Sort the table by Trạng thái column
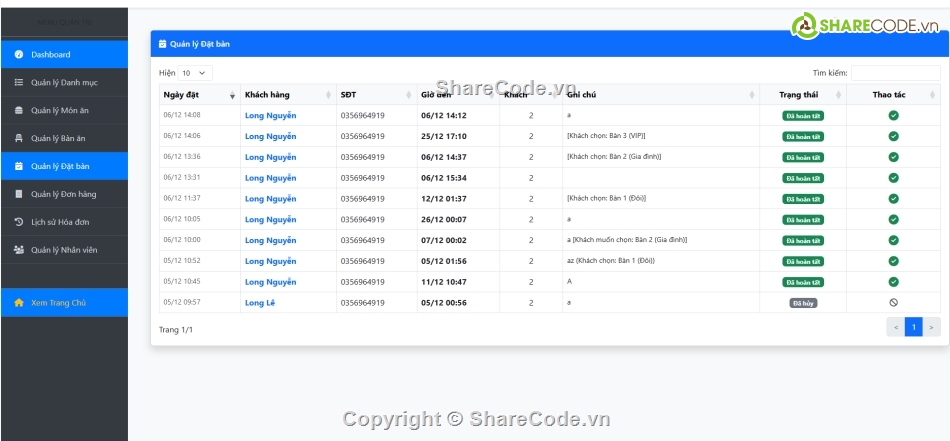The height and width of the screenshot is (441, 950). (803, 94)
